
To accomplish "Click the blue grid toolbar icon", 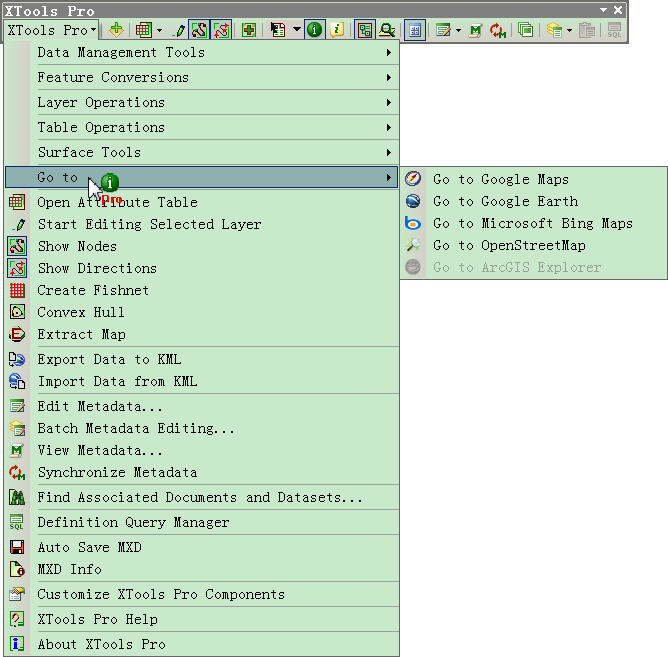I will tap(415, 30).
